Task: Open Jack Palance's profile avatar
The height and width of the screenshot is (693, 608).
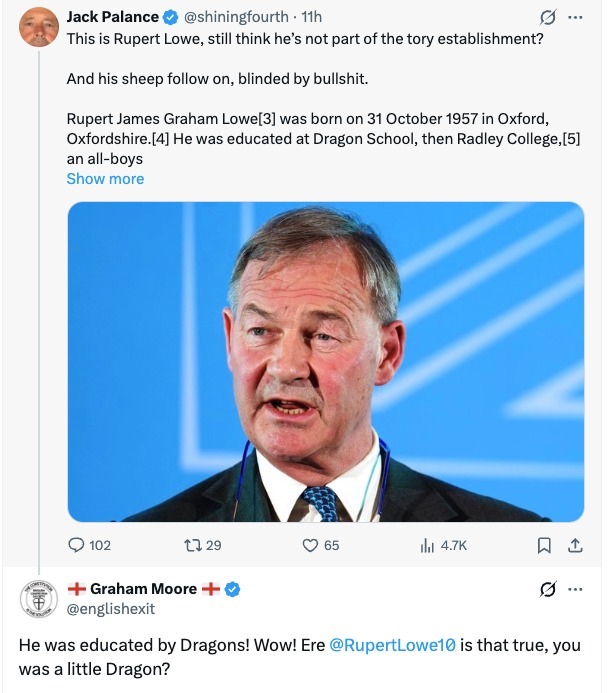Action: pos(38,27)
